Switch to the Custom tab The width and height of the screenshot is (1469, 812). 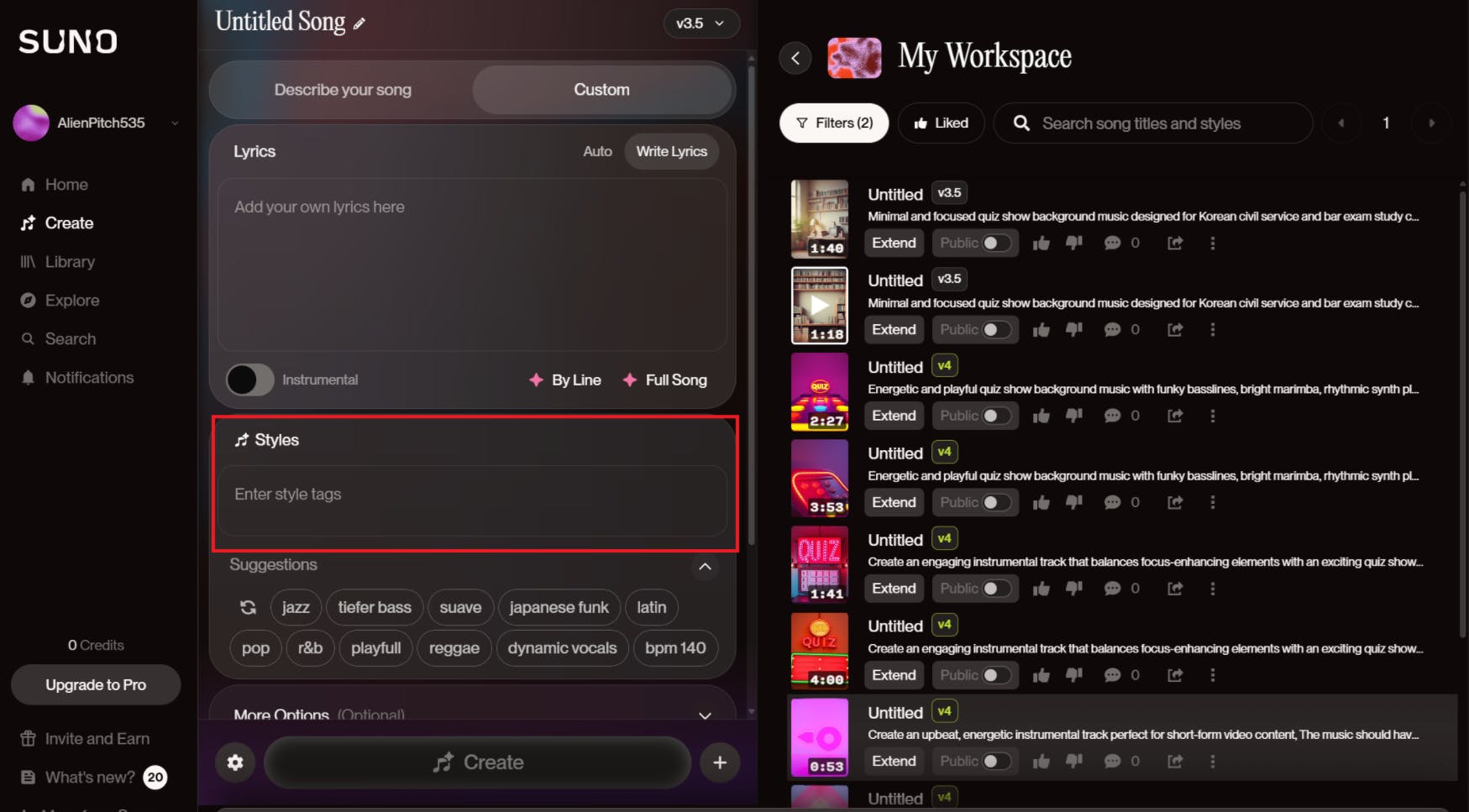601,90
